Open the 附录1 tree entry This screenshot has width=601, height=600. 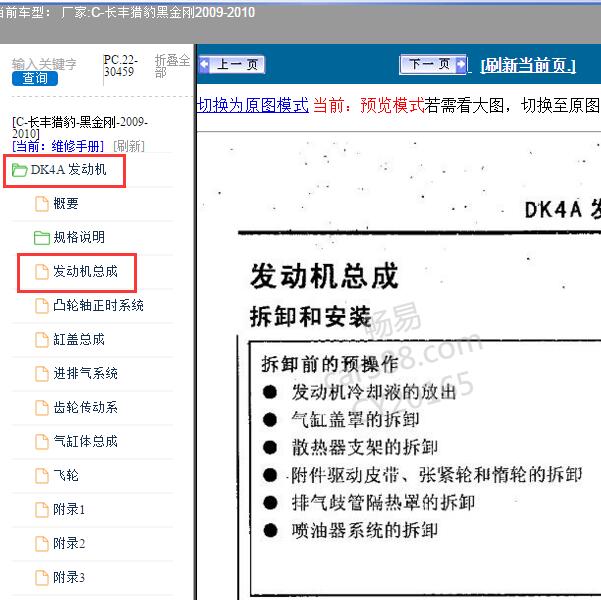(69, 509)
